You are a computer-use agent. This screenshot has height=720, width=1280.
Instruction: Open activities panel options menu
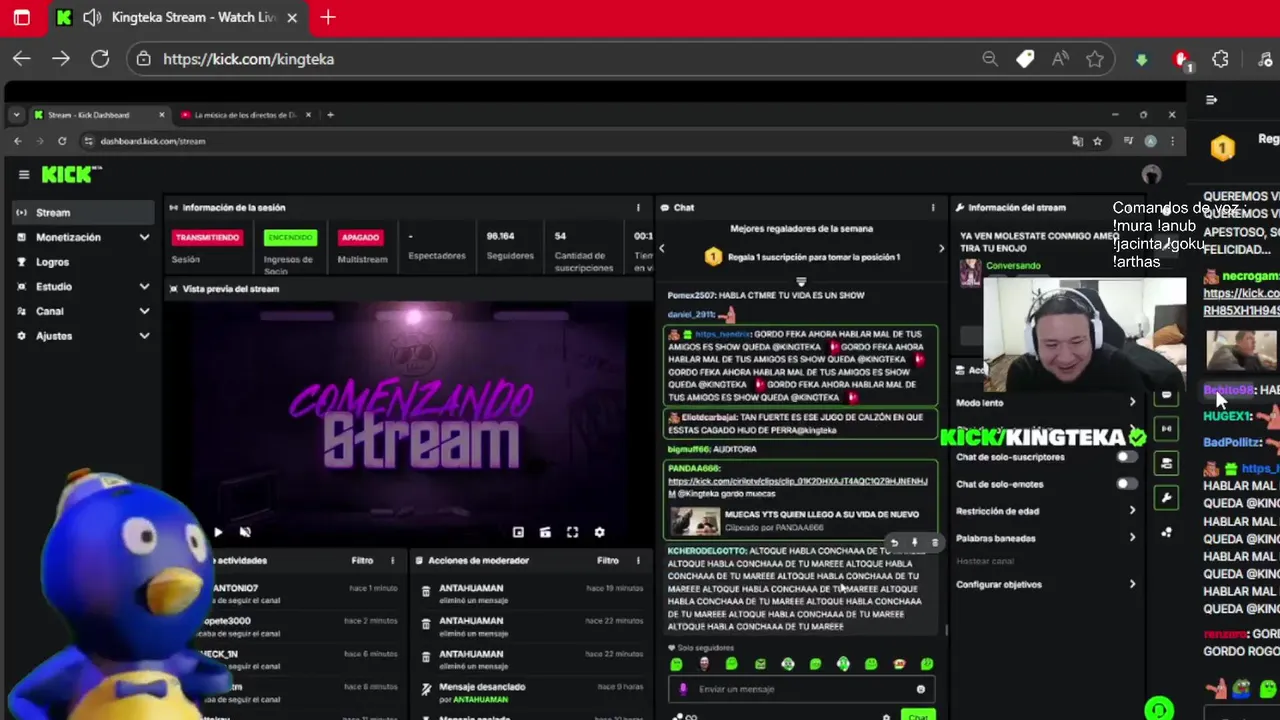click(x=392, y=561)
